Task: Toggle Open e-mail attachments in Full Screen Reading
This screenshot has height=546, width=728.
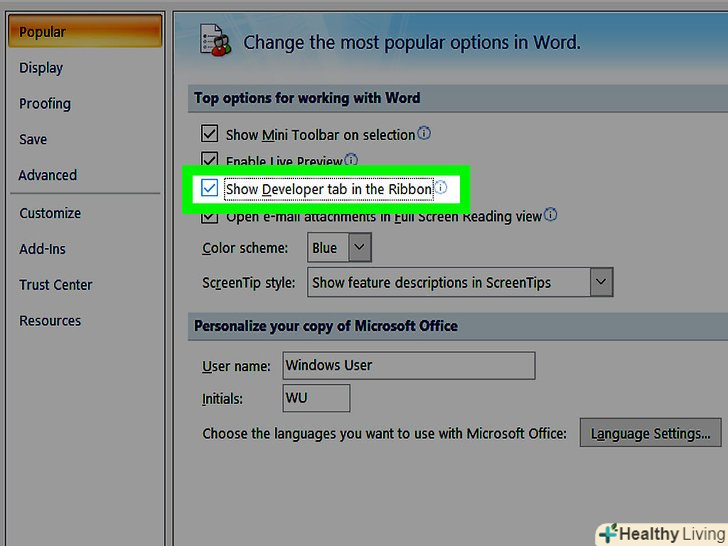Action: 209,218
